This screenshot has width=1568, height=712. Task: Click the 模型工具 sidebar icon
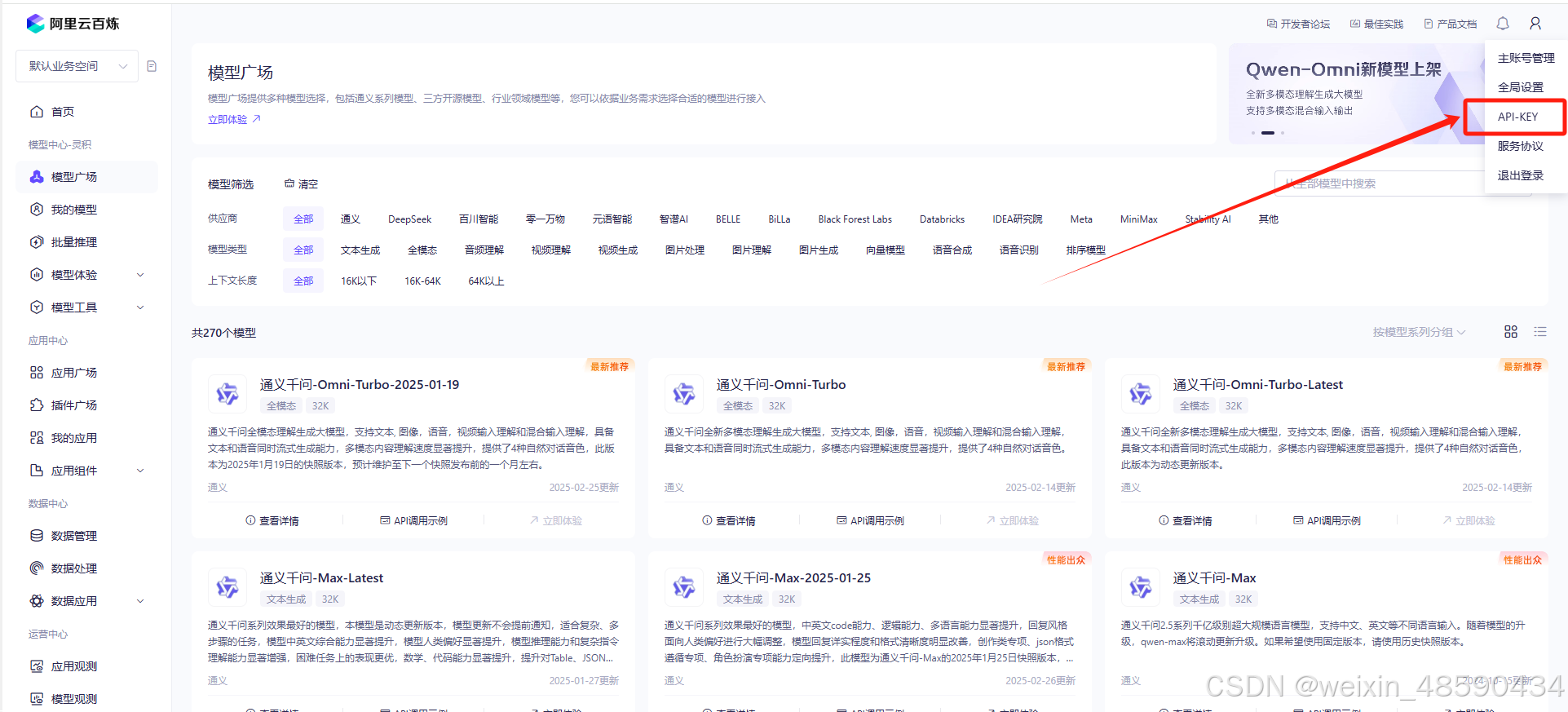click(37, 307)
